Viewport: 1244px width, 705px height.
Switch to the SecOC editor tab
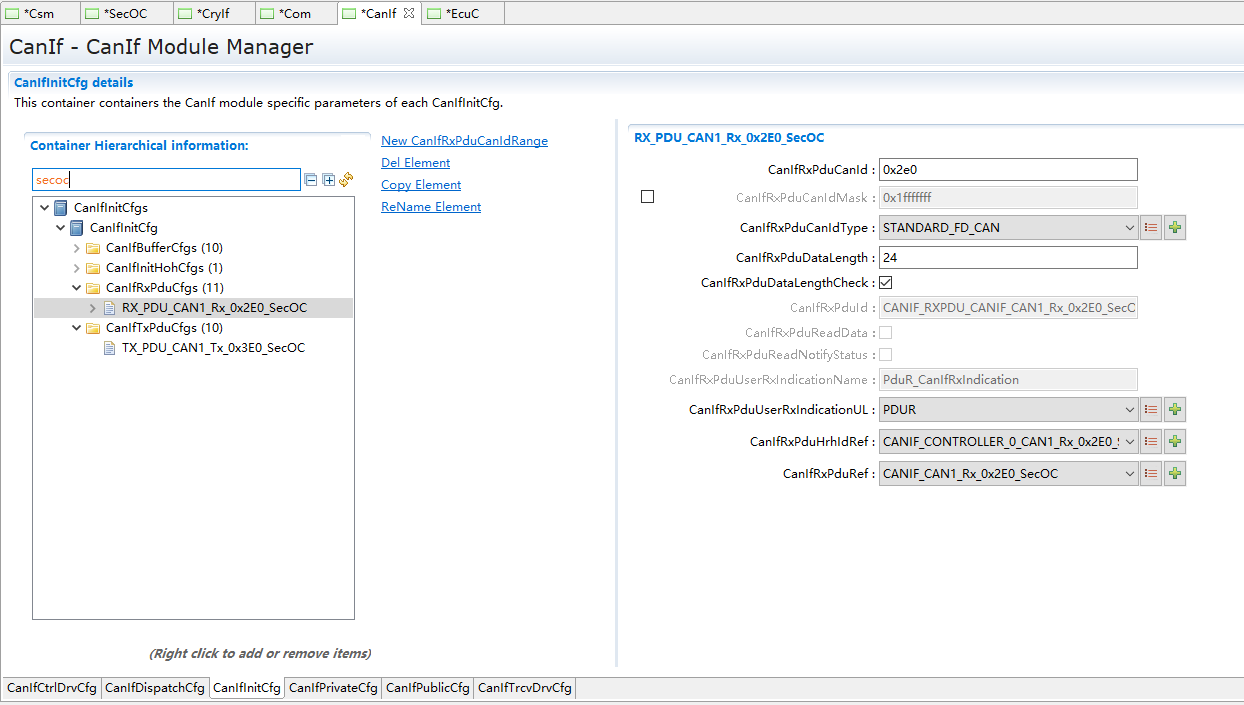(125, 14)
